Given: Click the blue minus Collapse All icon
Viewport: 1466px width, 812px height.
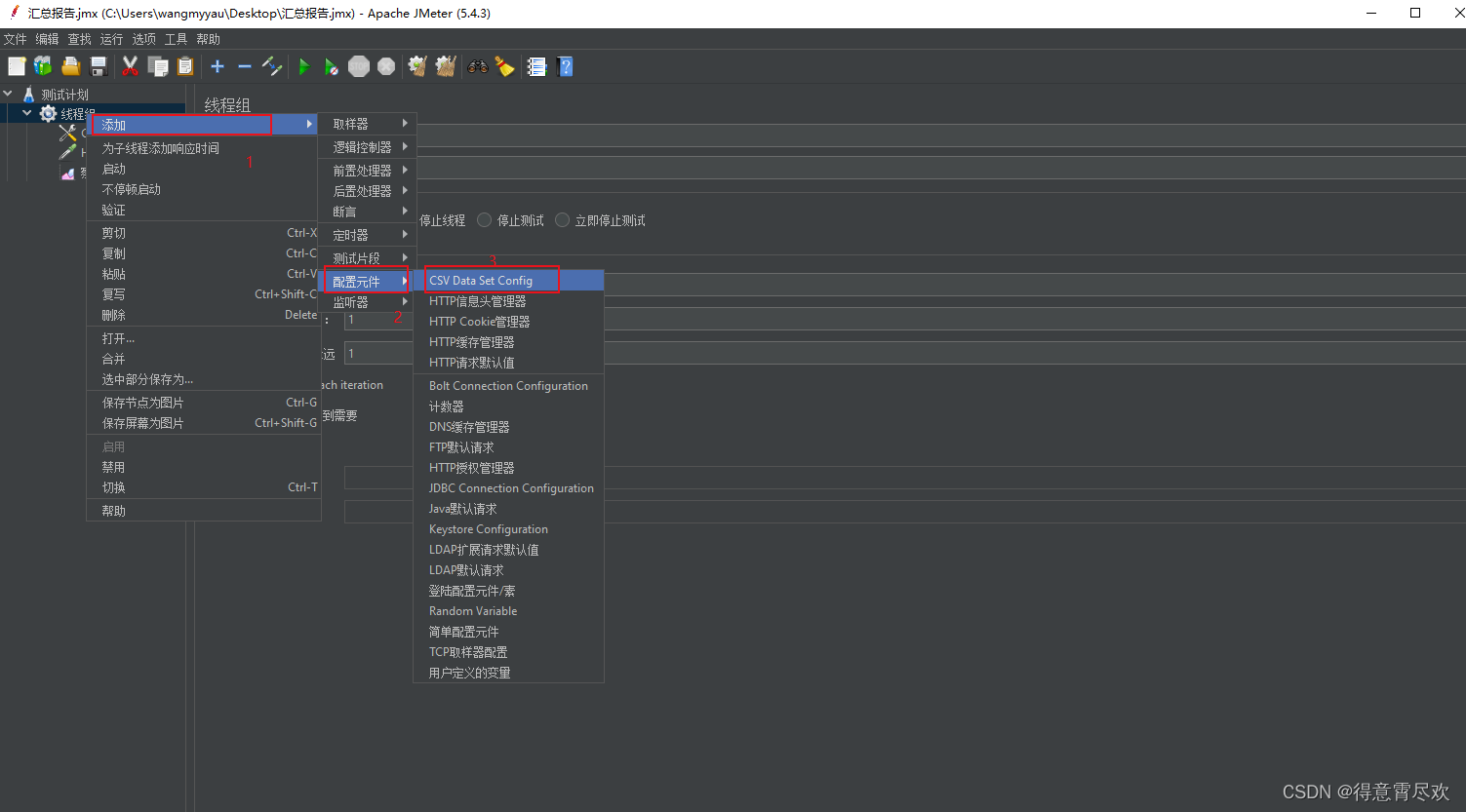Looking at the screenshot, I should [x=245, y=66].
